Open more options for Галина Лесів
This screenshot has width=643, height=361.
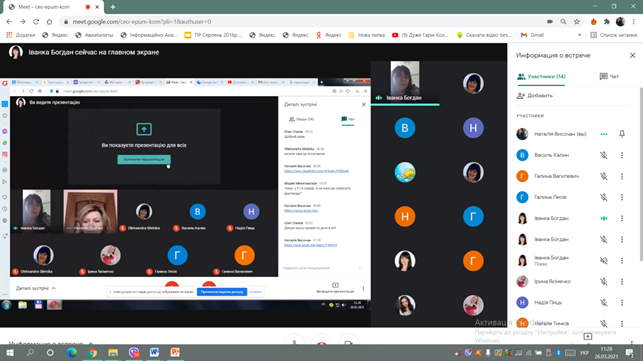[x=622, y=197]
